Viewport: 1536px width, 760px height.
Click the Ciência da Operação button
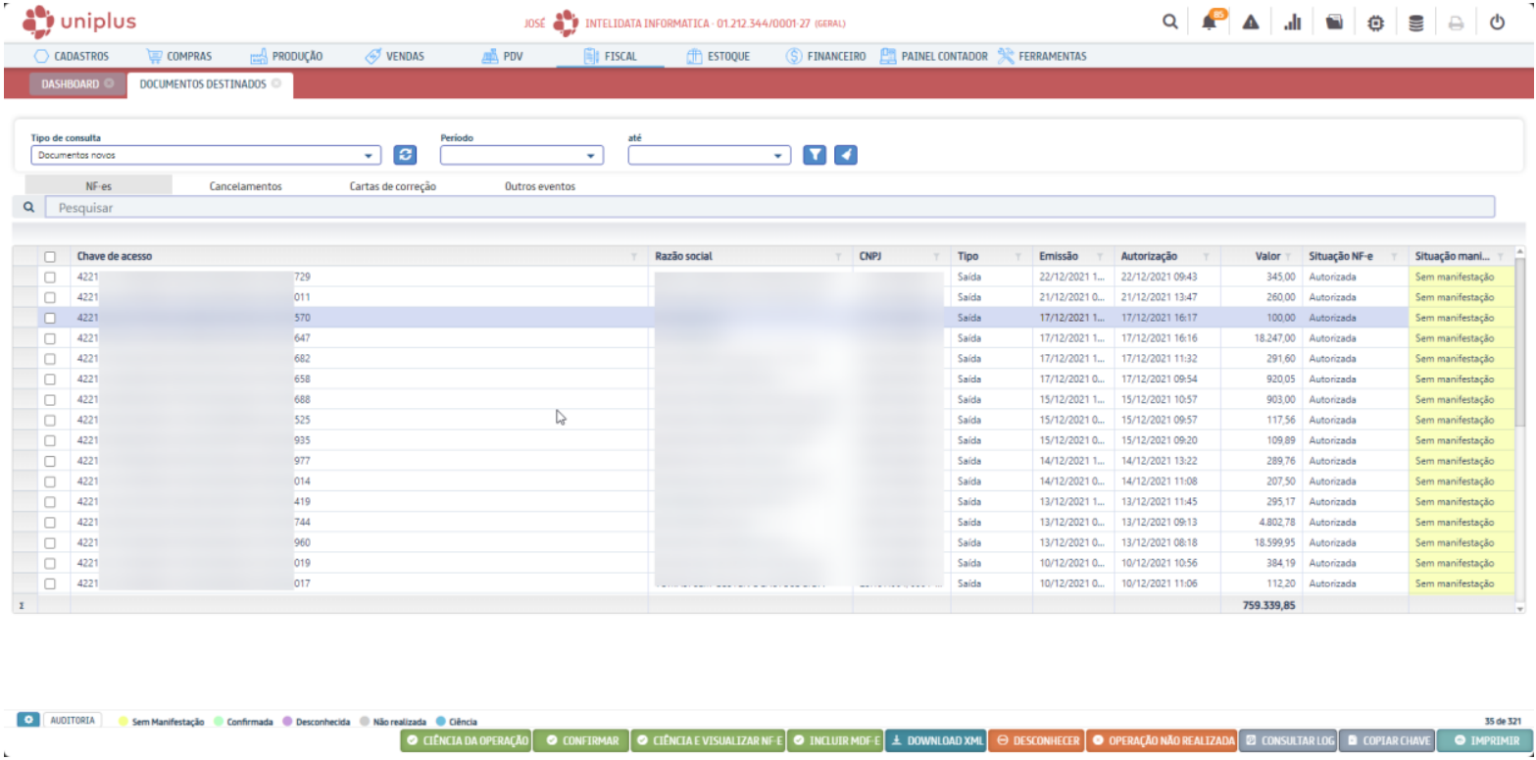(466, 741)
